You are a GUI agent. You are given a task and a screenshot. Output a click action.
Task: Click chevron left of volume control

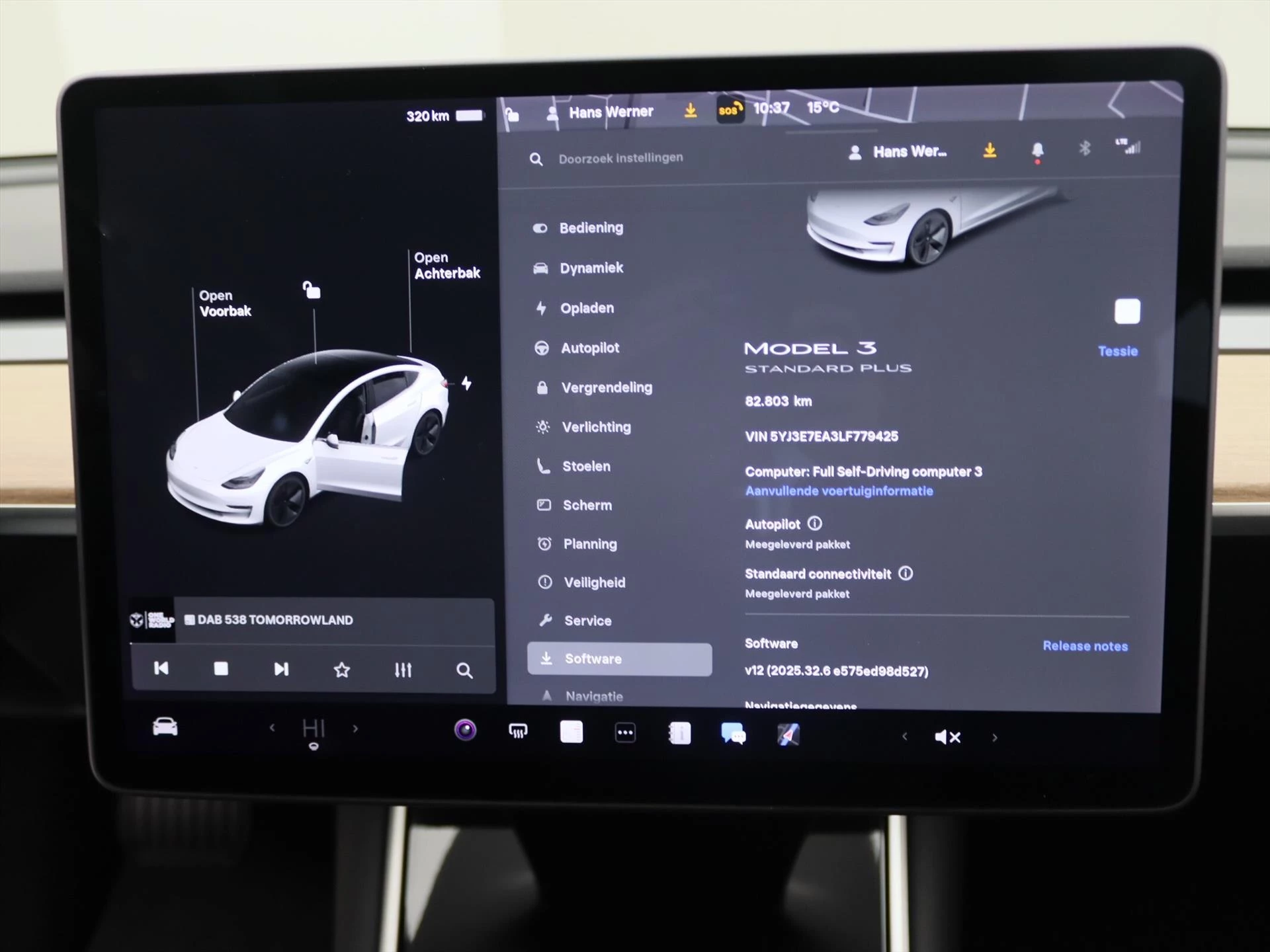[905, 737]
